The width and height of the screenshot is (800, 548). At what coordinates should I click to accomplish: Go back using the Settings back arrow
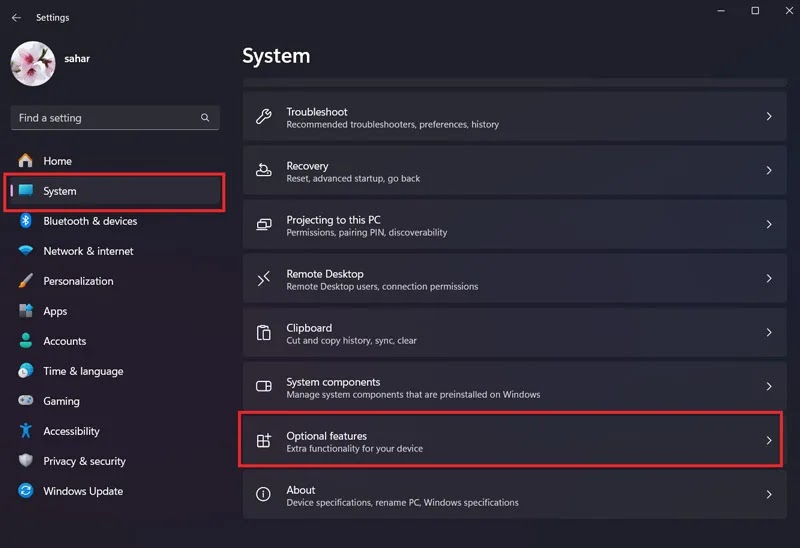click(x=16, y=17)
